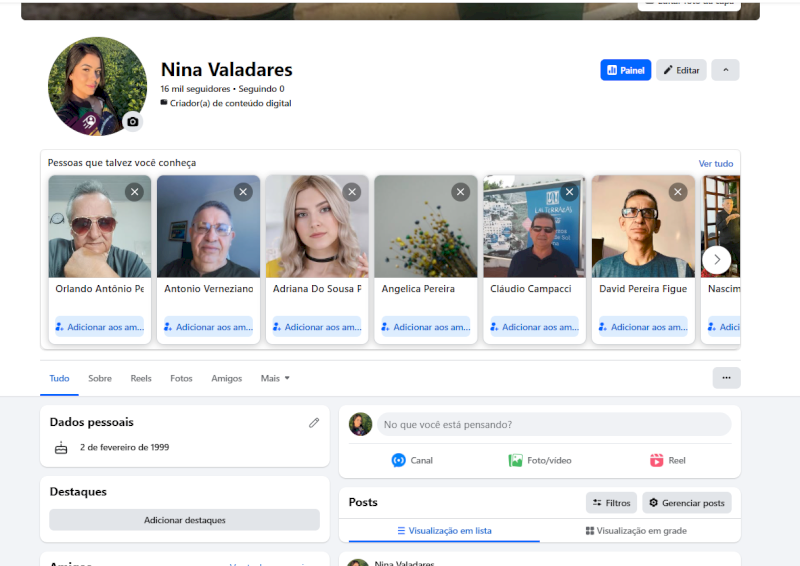Open Ver tudo suggestions link

(x=715, y=163)
